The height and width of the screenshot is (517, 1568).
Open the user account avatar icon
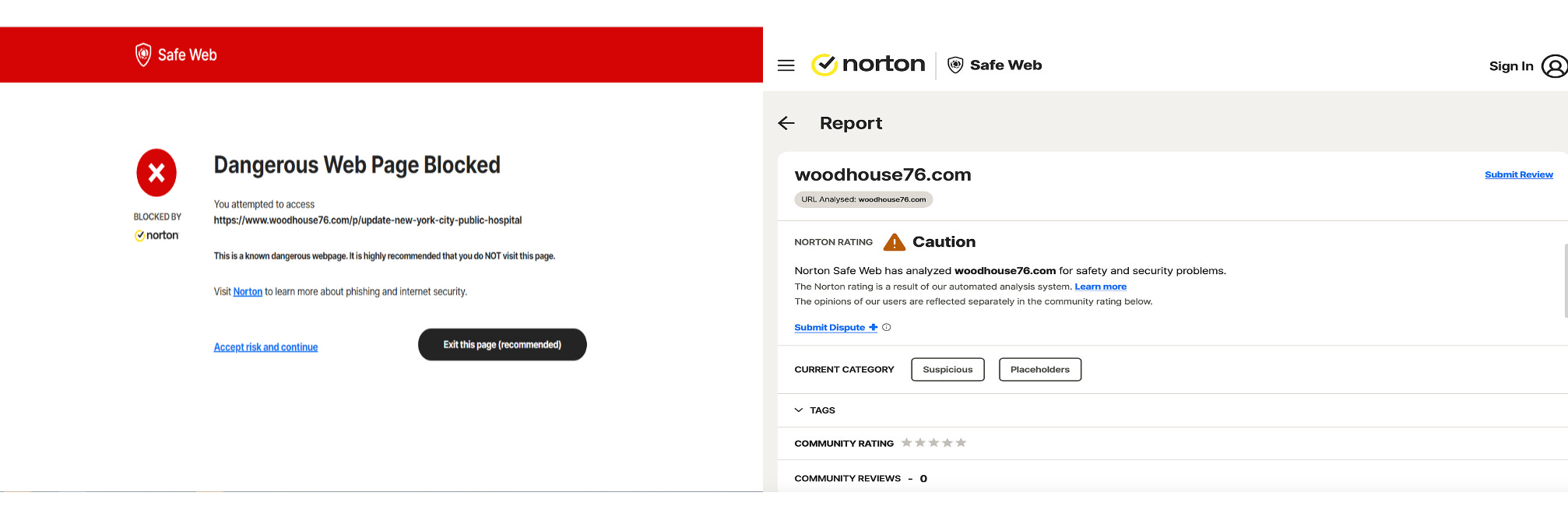pyautogui.click(x=1554, y=66)
